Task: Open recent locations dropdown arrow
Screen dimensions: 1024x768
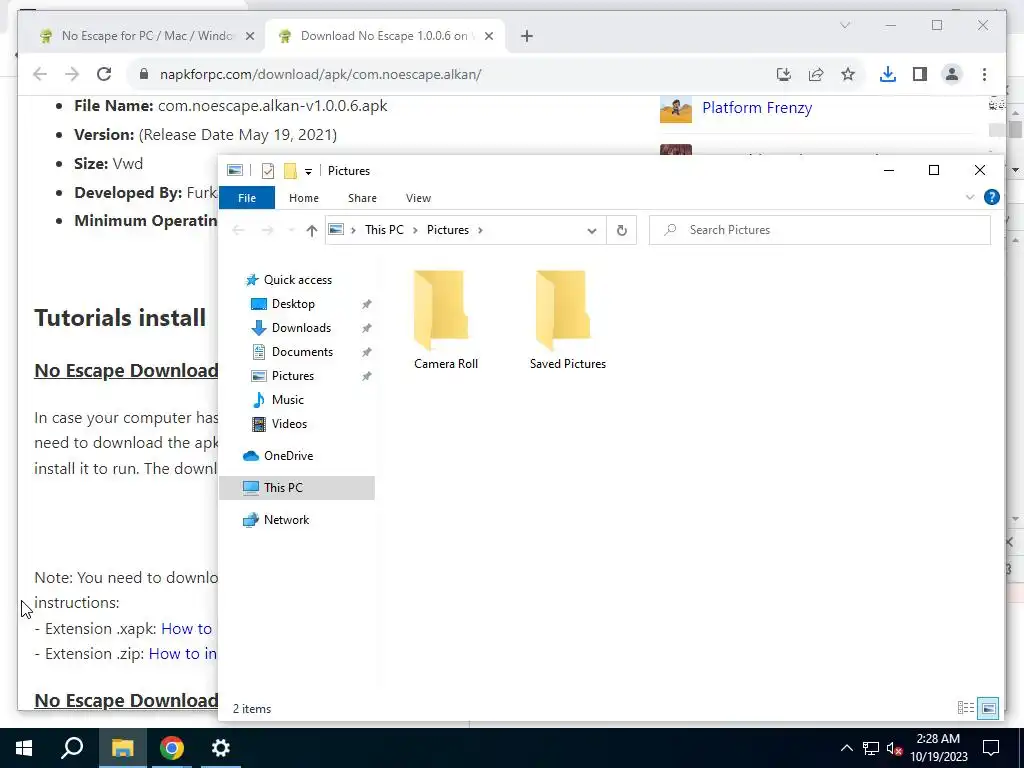Action: click(291, 231)
